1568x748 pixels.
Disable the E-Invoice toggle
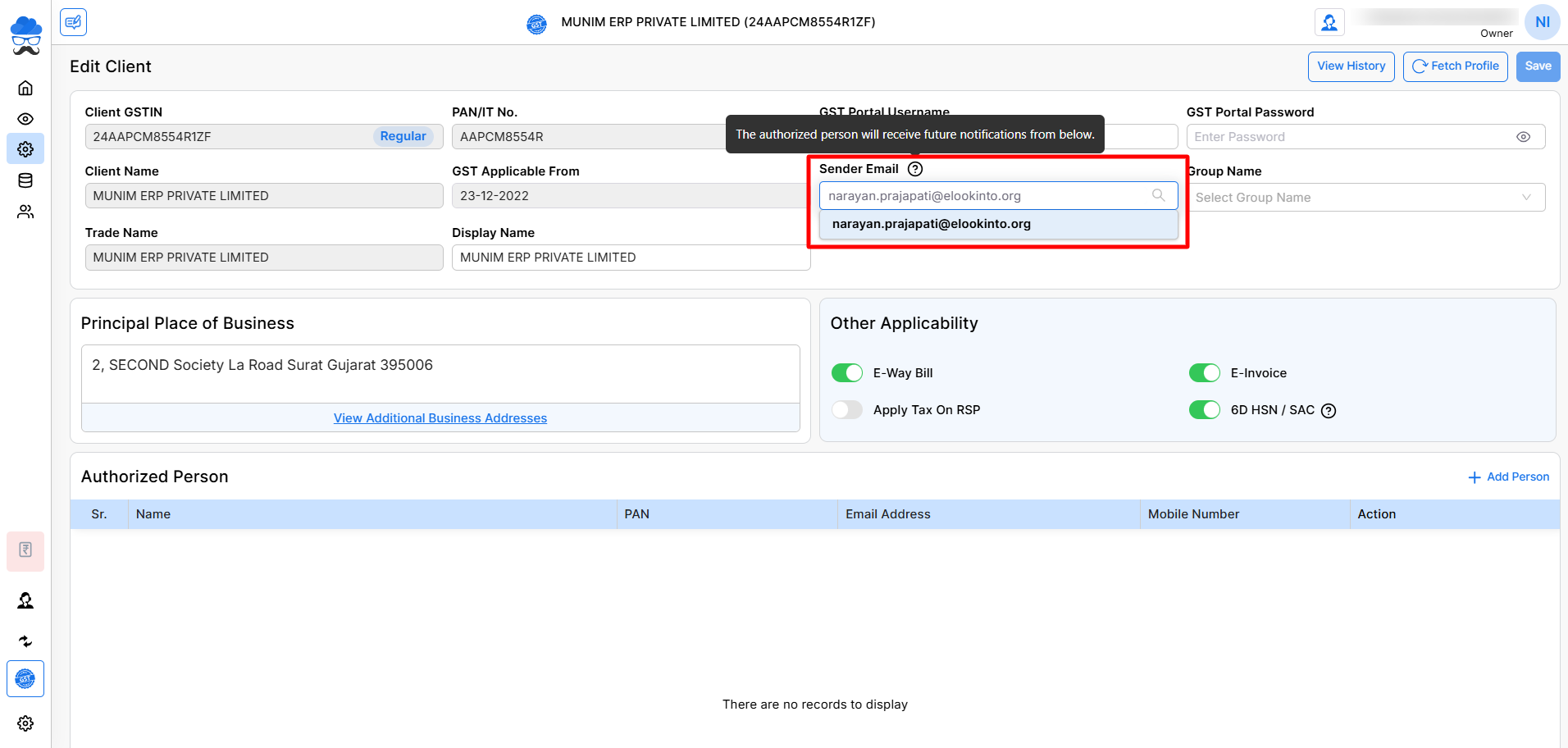(x=1205, y=373)
